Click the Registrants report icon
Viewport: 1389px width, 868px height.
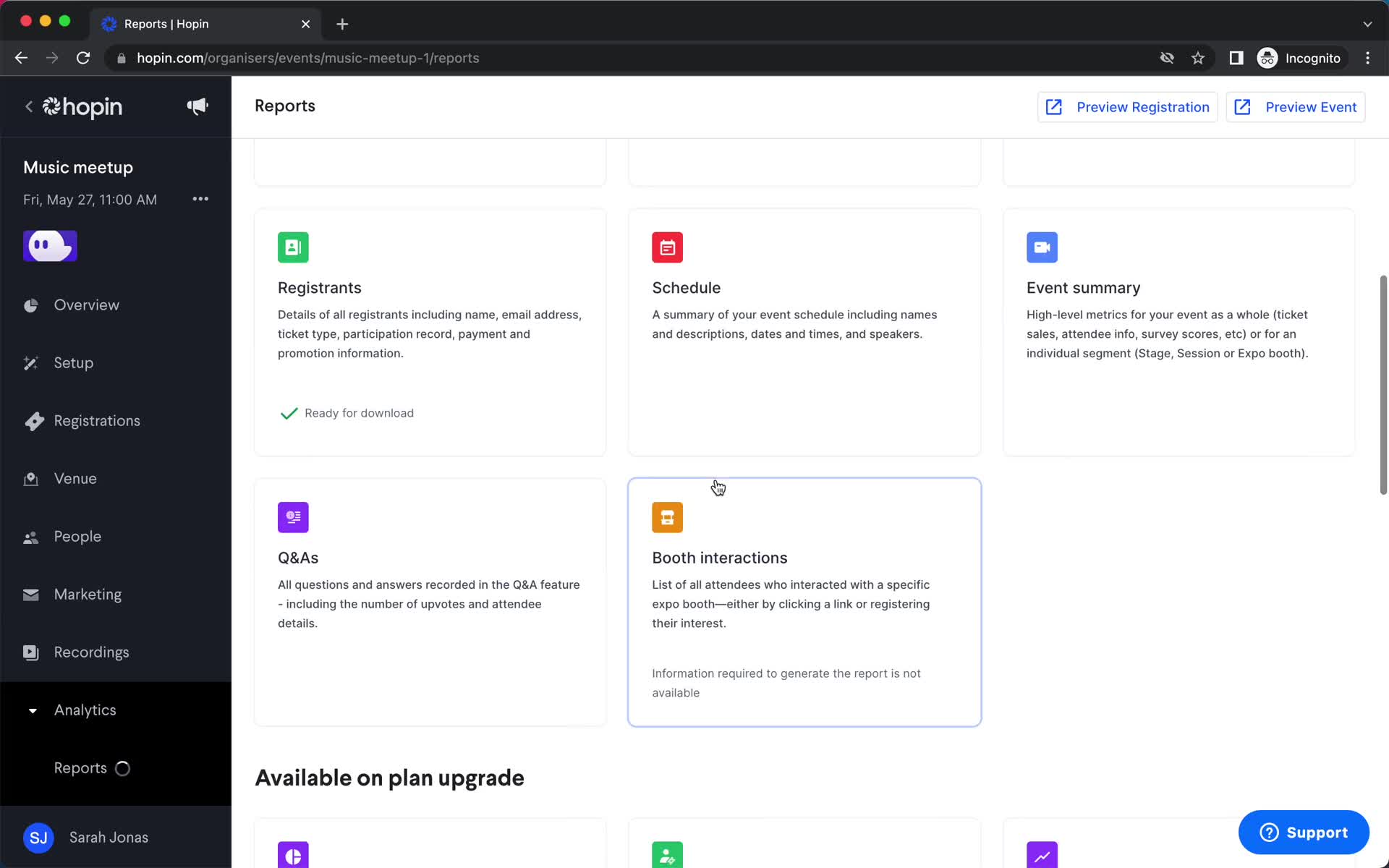(x=293, y=247)
